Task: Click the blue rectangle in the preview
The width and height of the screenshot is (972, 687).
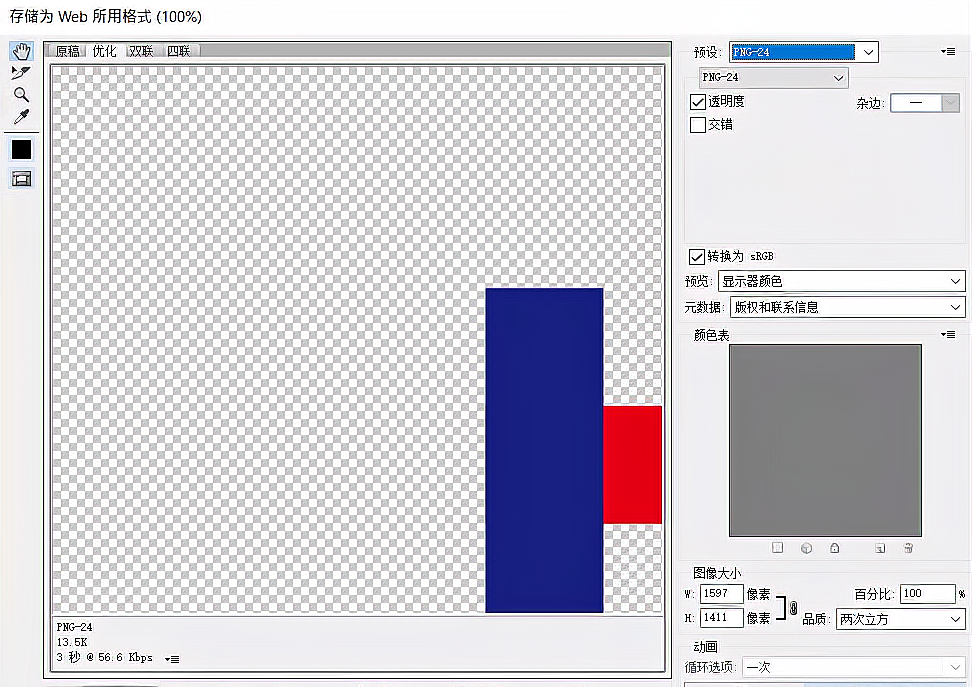Action: 544,450
